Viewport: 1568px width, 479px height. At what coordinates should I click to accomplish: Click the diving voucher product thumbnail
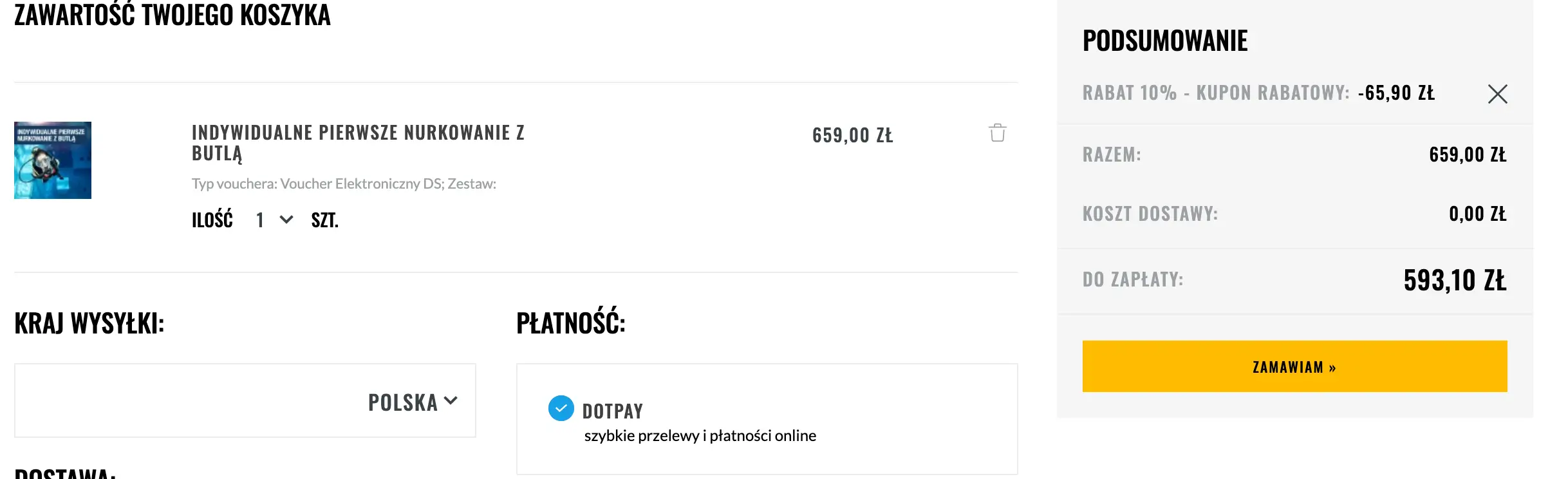tap(53, 160)
